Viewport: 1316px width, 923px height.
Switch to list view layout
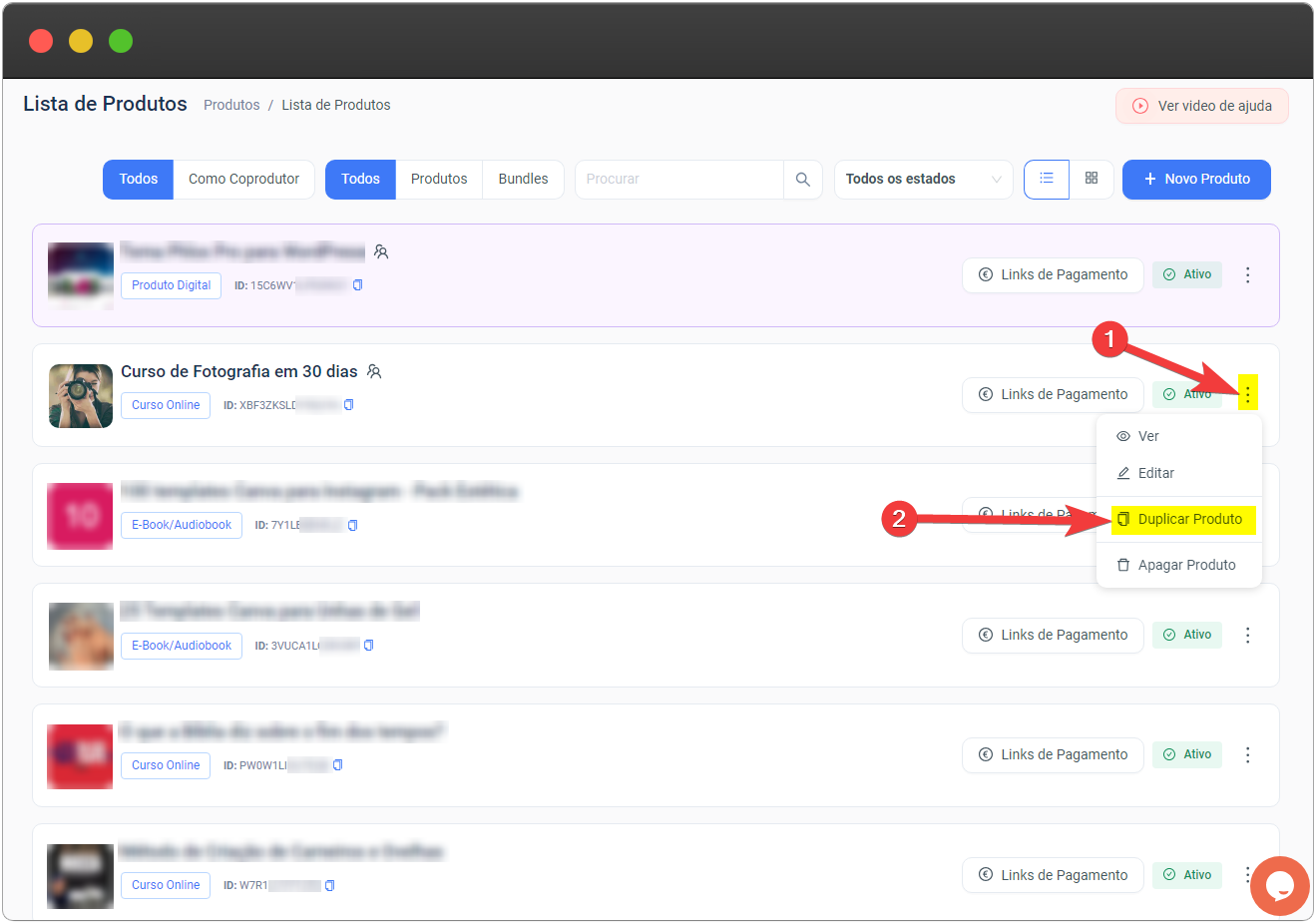coord(1046,180)
